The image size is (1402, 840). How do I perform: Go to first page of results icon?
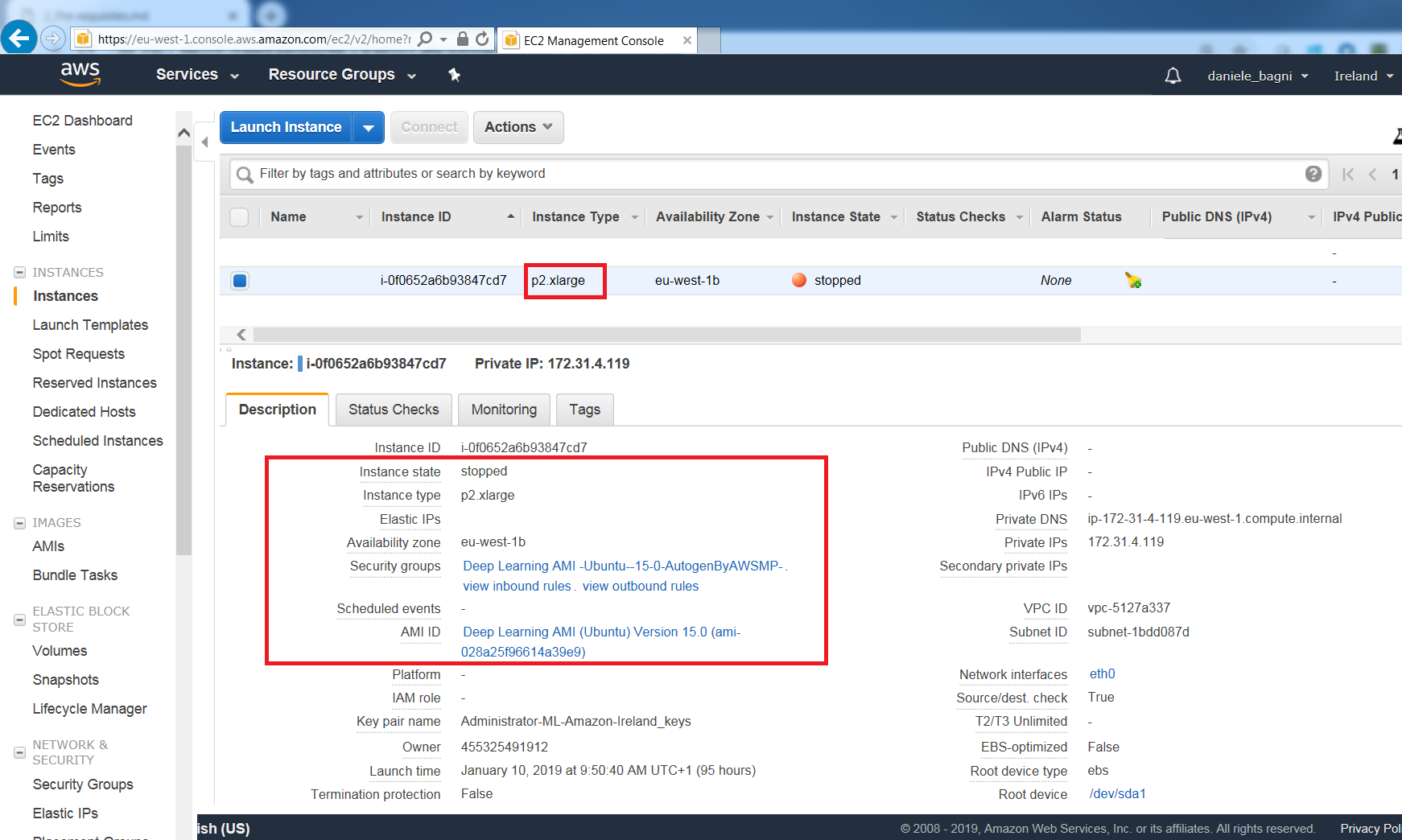(1348, 174)
